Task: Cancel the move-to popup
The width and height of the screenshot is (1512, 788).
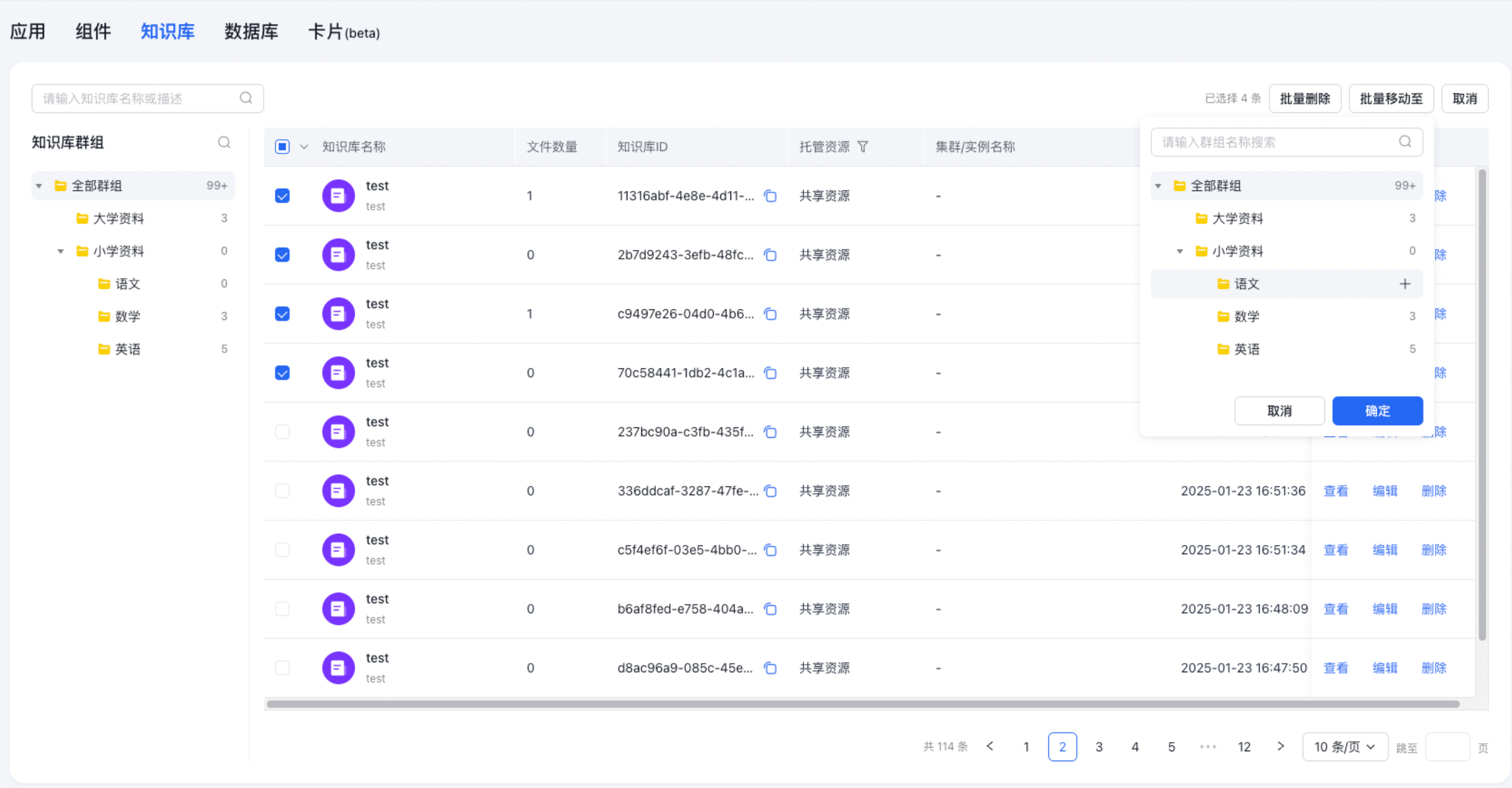Action: click(x=1279, y=411)
